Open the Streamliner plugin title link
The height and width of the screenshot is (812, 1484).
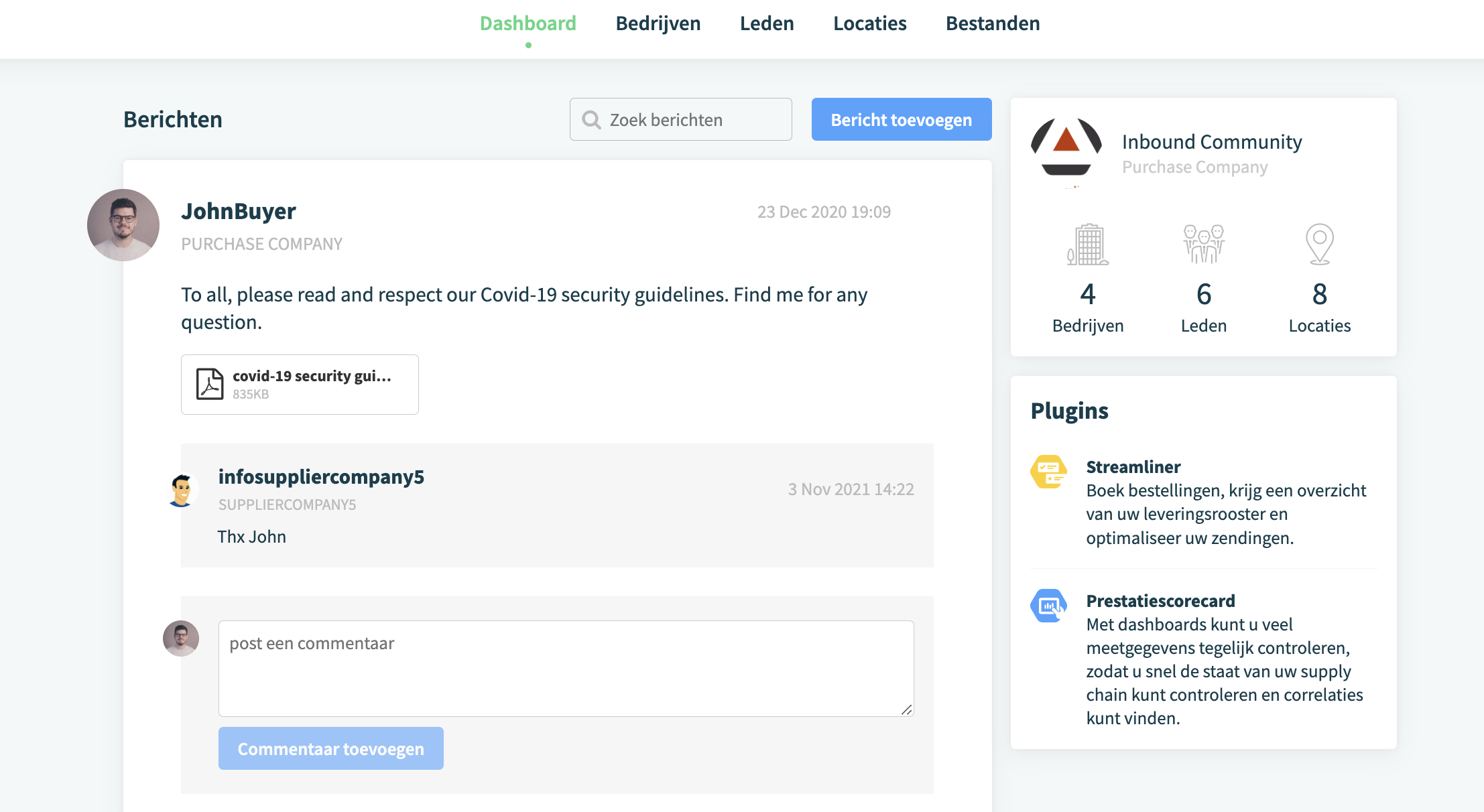pos(1133,467)
